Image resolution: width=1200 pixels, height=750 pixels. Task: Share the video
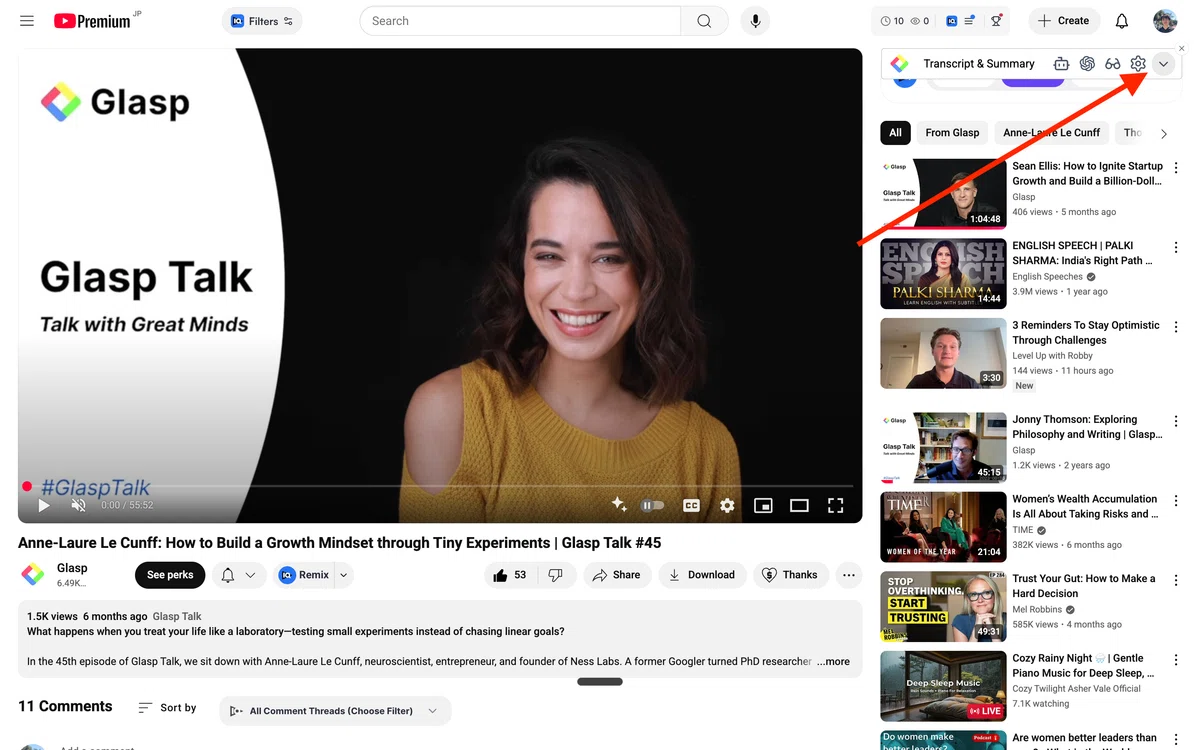(x=616, y=575)
